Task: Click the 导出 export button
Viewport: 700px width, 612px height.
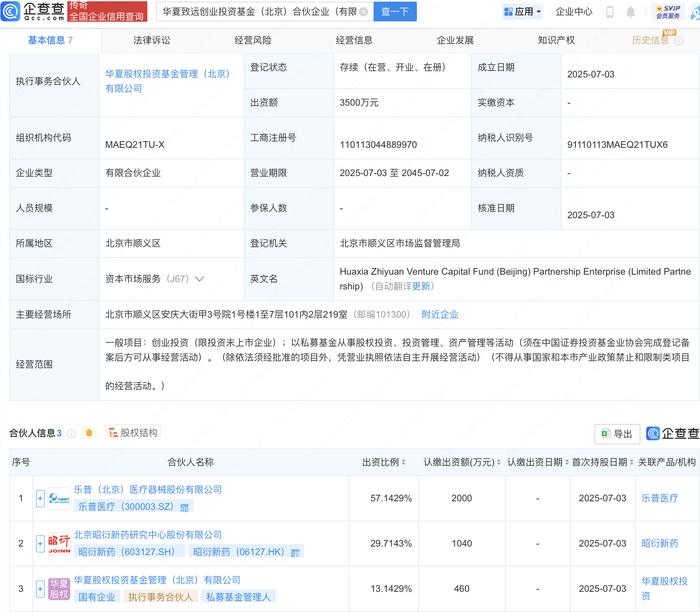Action: 617,434
